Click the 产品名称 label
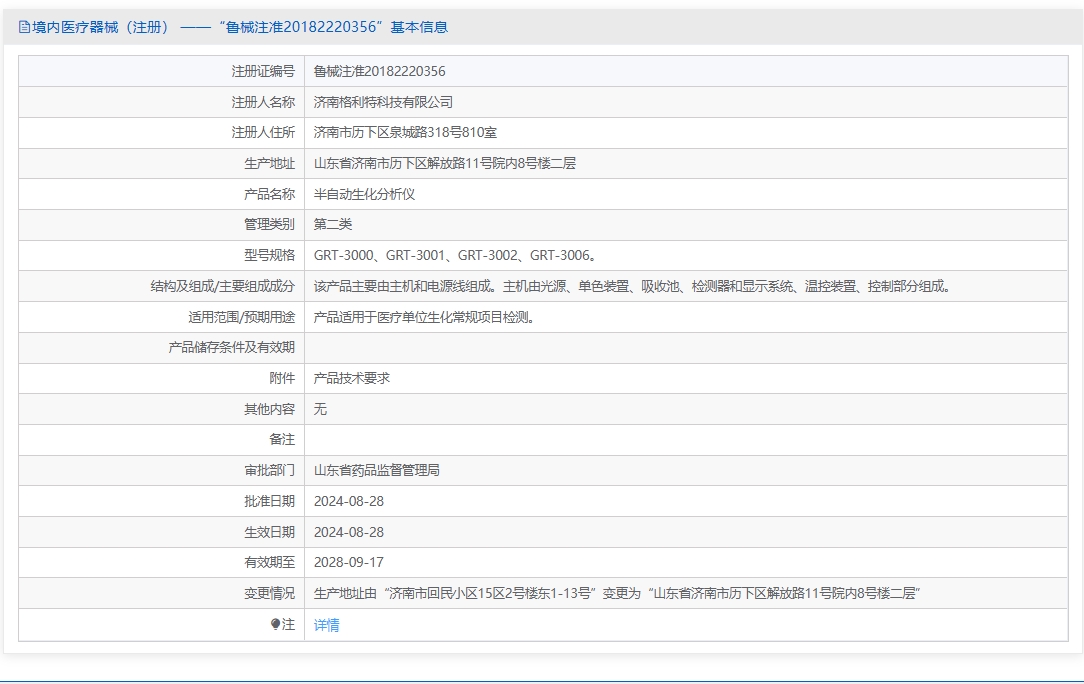 (269, 194)
